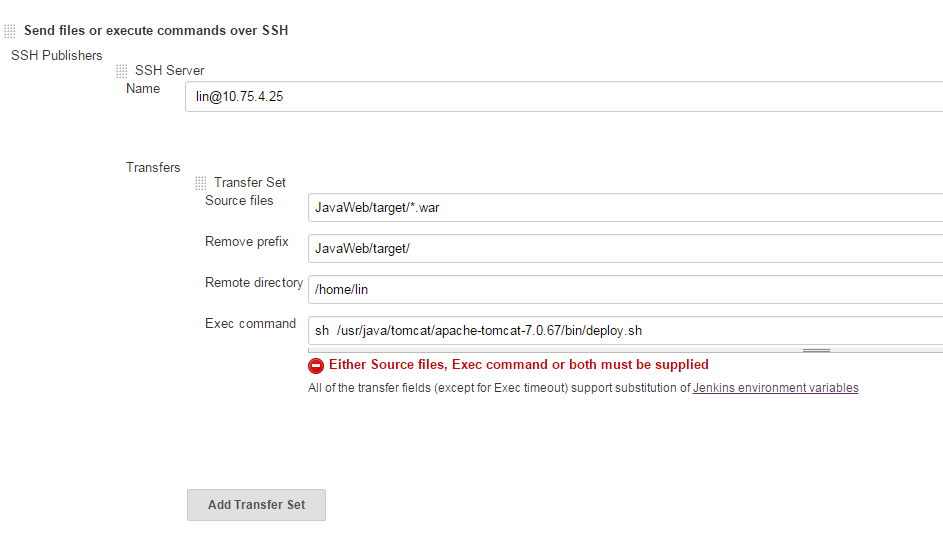Viewport: 943px width, 542px height.
Task: Click the Add Transfer Set button
Action: coord(256,505)
